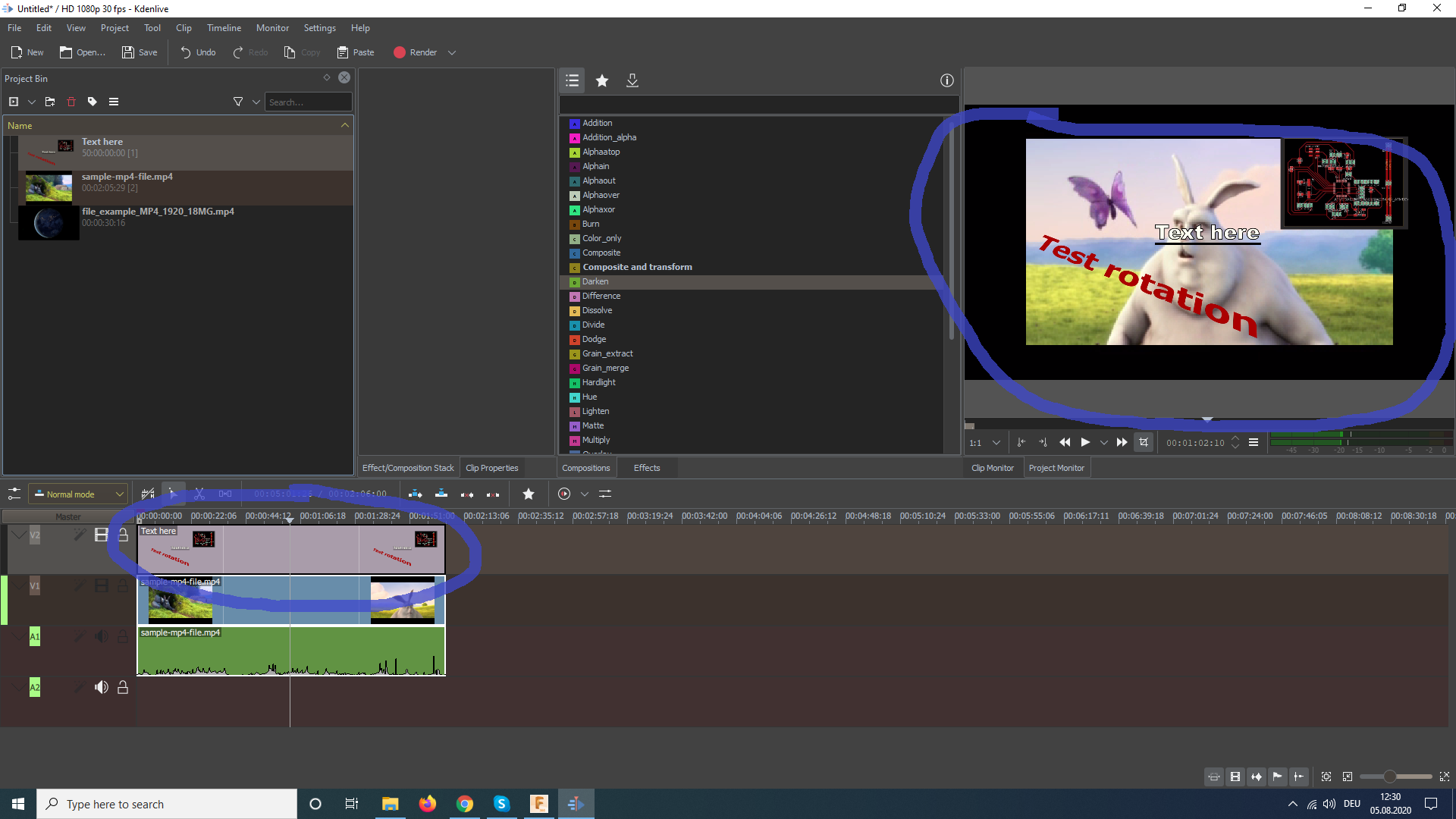Lock the V2 video track

tap(123, 535)
